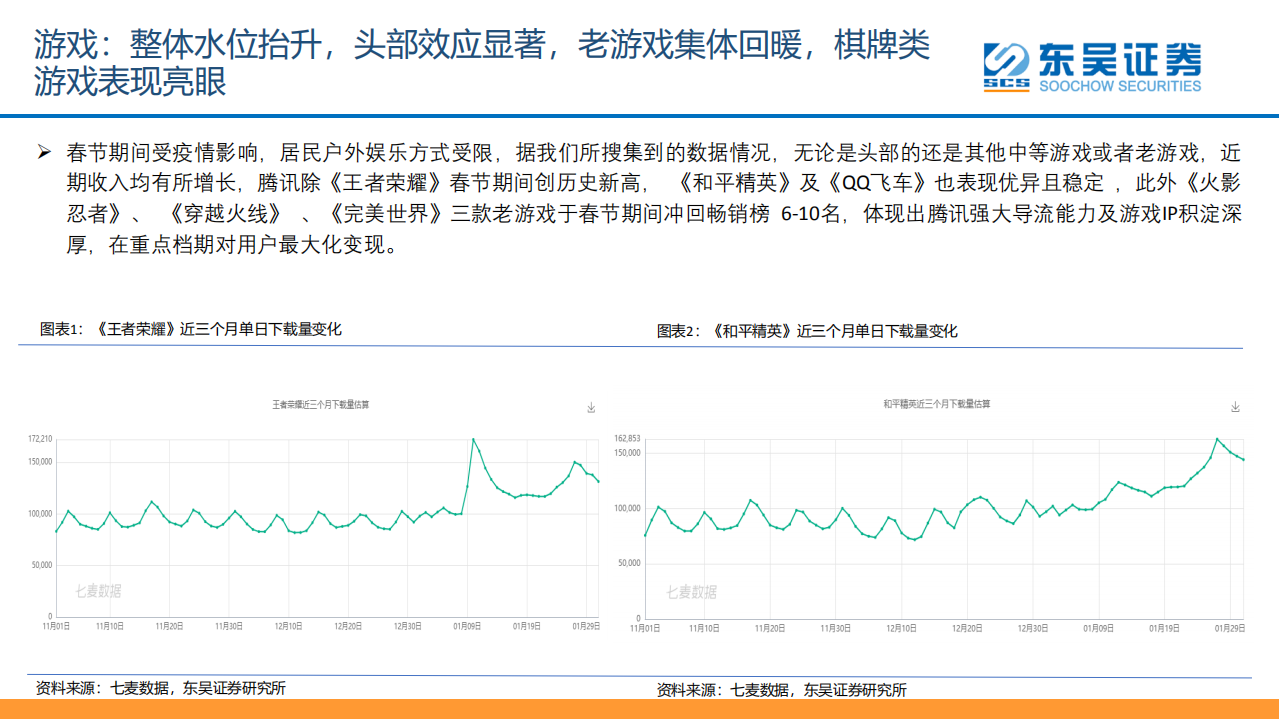The width and height of the screenshot is (1279, 719).
Task: Select the slide title about 游戏 trends
Action: [480, 63]
